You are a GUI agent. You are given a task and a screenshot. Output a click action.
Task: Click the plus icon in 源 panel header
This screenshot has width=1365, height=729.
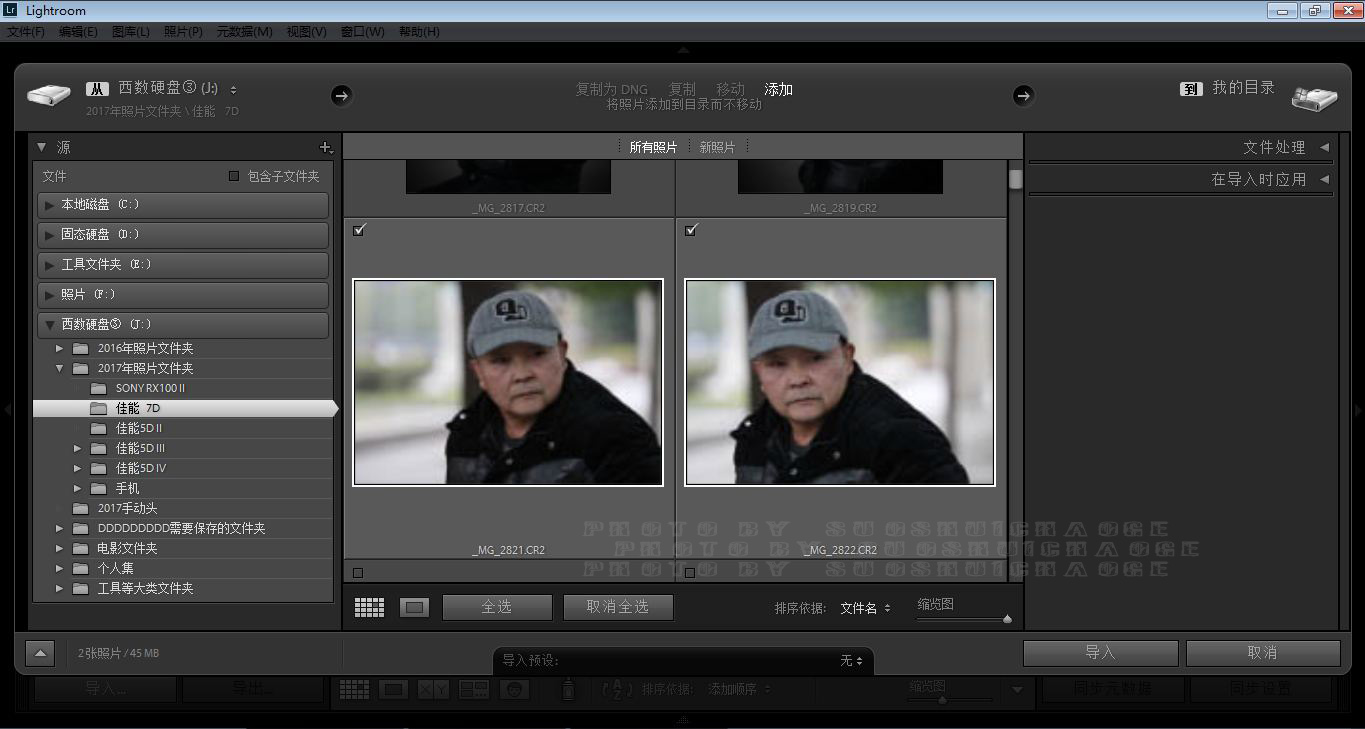click(325, 147)
